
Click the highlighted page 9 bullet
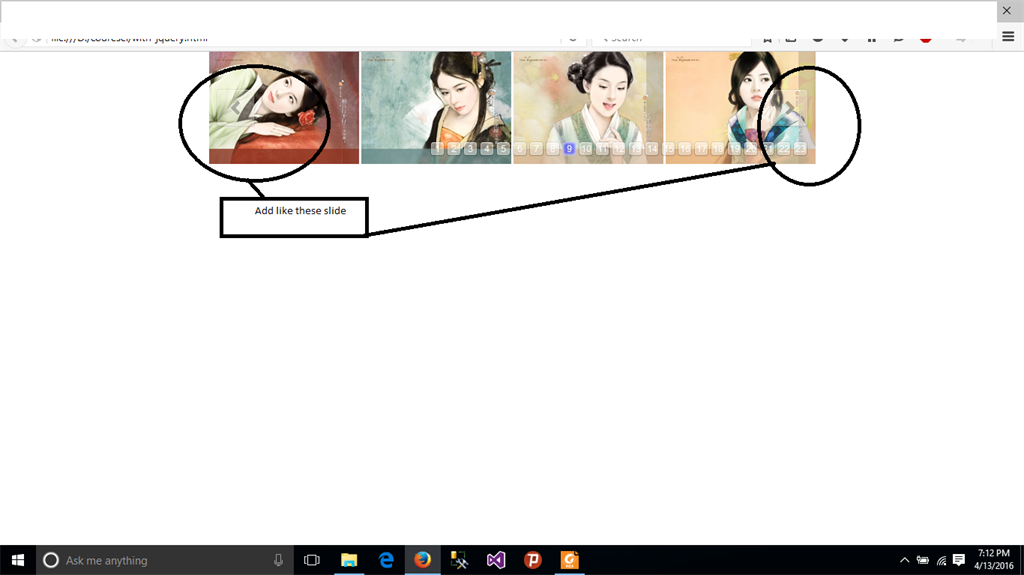(x=569, y=149)
